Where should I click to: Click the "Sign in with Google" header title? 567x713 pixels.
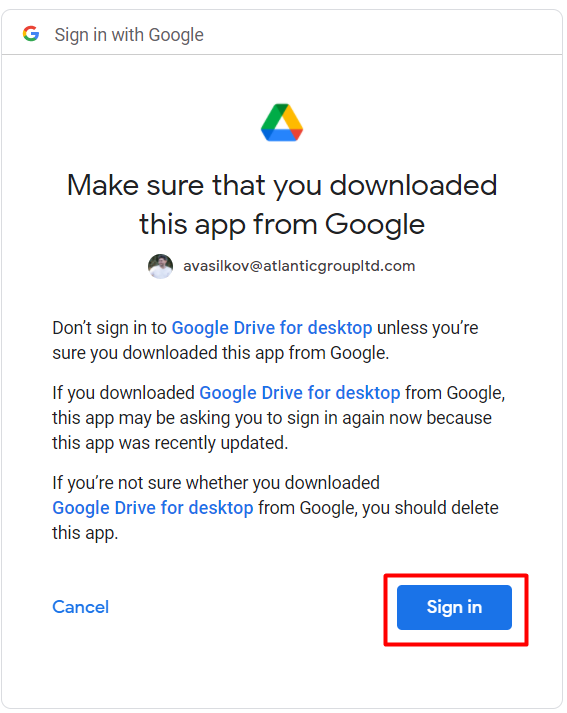pyautogui.click(x=129, y=35)
